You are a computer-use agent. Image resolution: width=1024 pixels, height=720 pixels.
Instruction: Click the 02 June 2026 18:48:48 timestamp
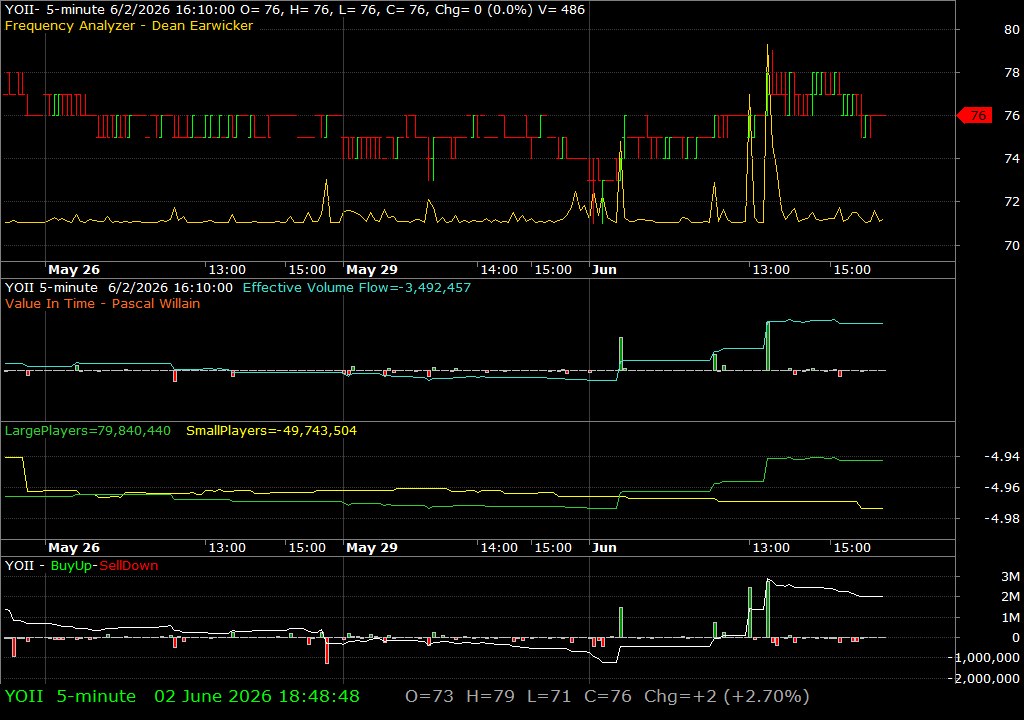pyautogui.click(x=257, y=696)
